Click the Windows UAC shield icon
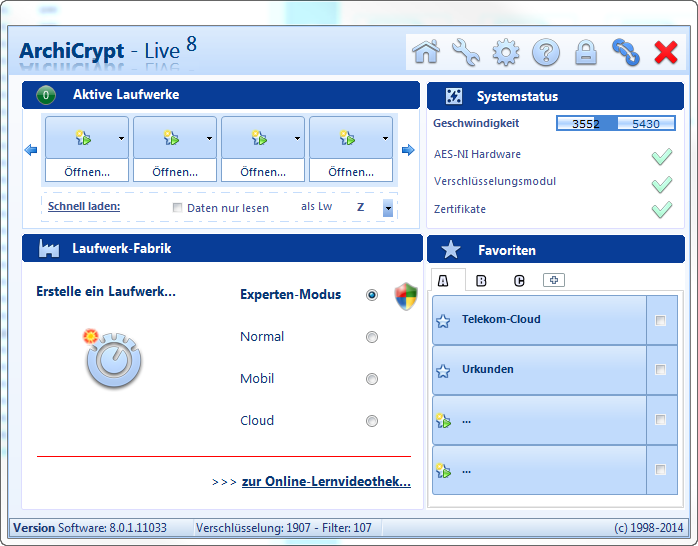This screenshot has width=698, height=546. [x=406, y=296]
